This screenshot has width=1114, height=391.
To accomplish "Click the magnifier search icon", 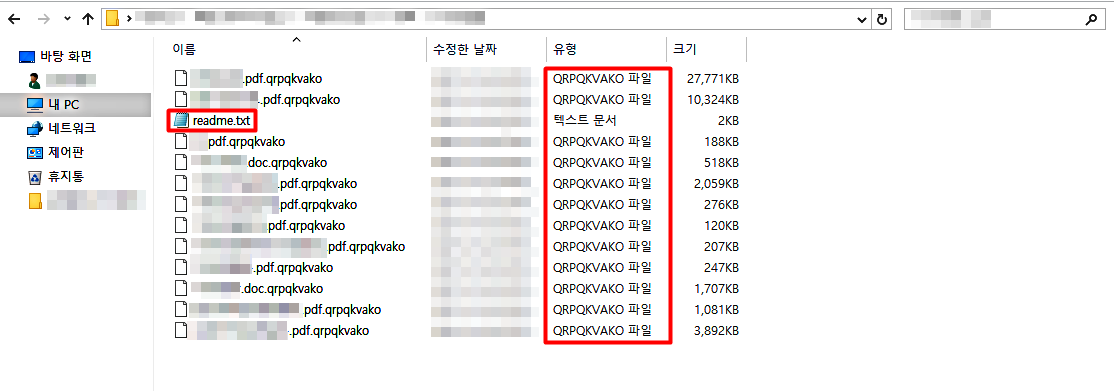I will (1091, 20).
